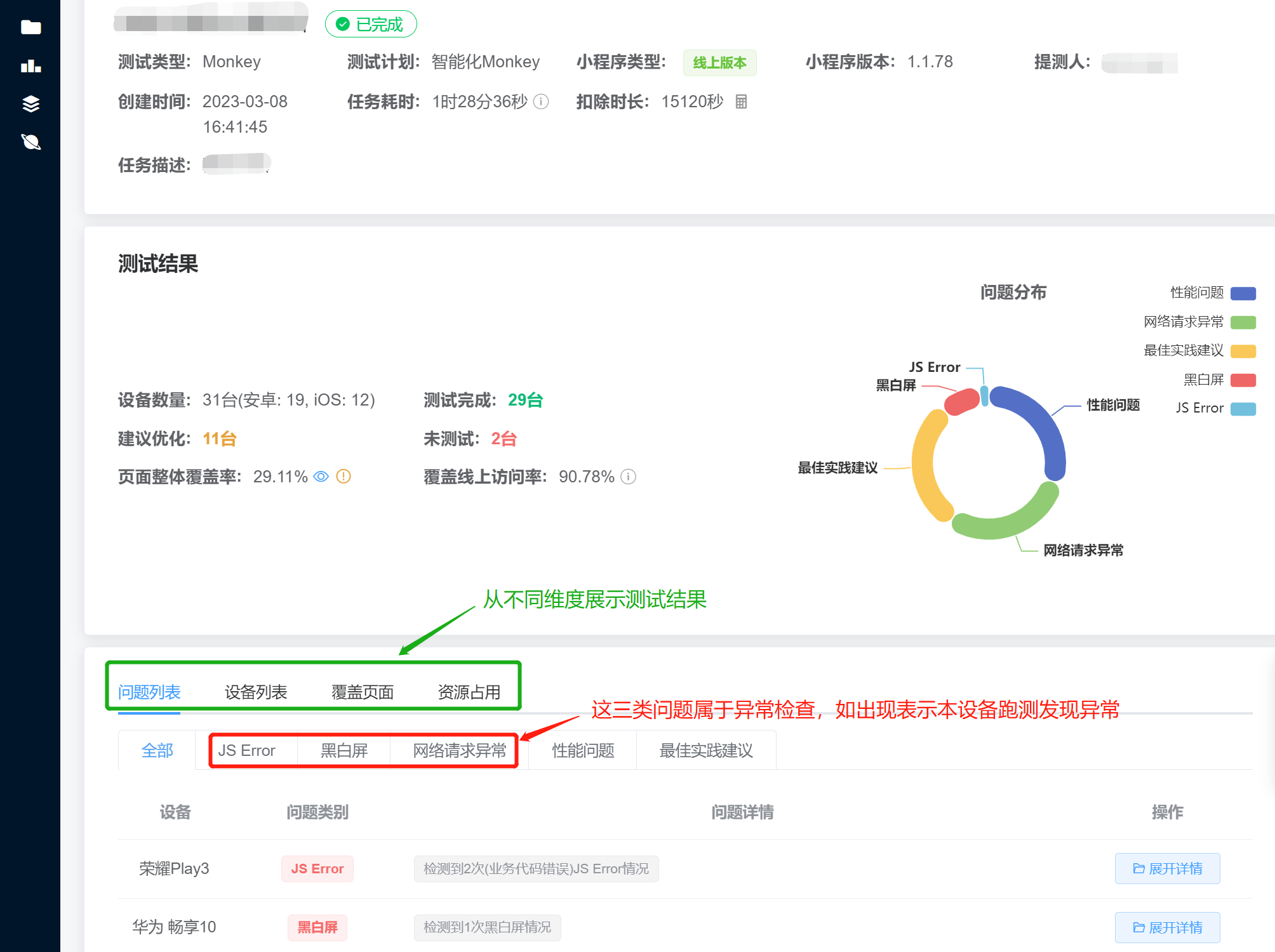This screenshot has width=1275, height=952.
Task: Click the 智能化Monkey test plan value
Action: [486, 62]
